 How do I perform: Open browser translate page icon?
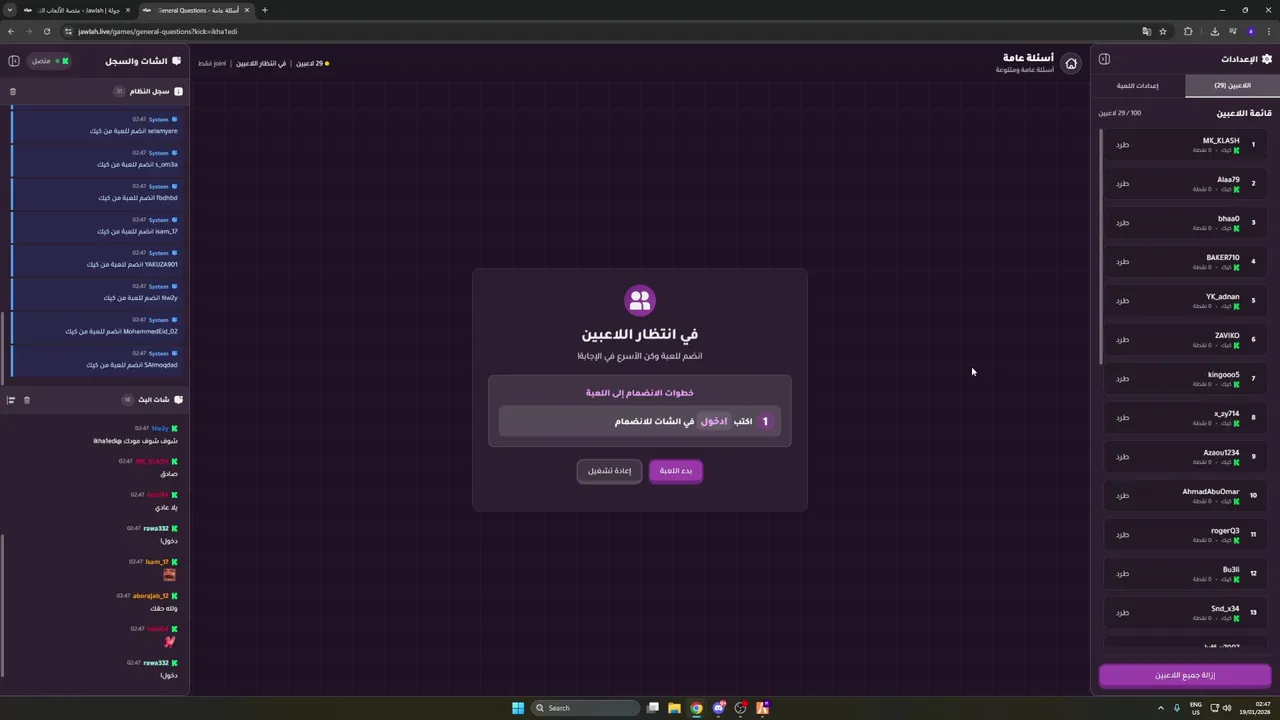point(1147,31)
